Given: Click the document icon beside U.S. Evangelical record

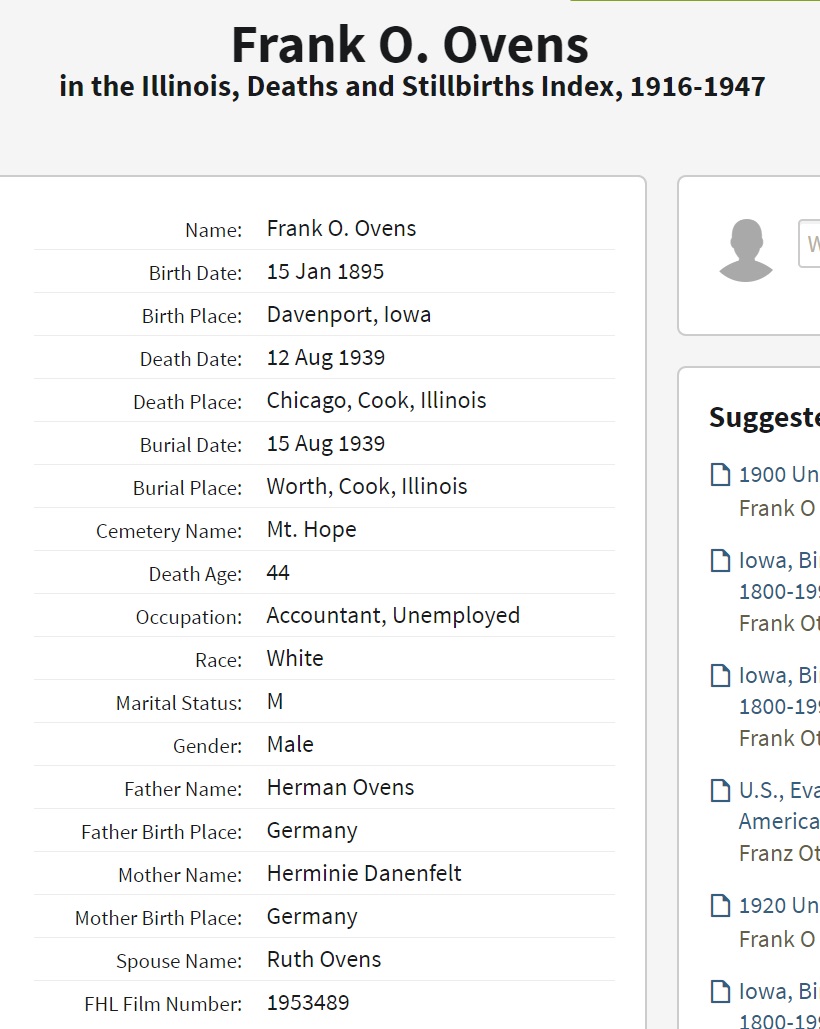Looking at the screenshot, I should [720, 791].
